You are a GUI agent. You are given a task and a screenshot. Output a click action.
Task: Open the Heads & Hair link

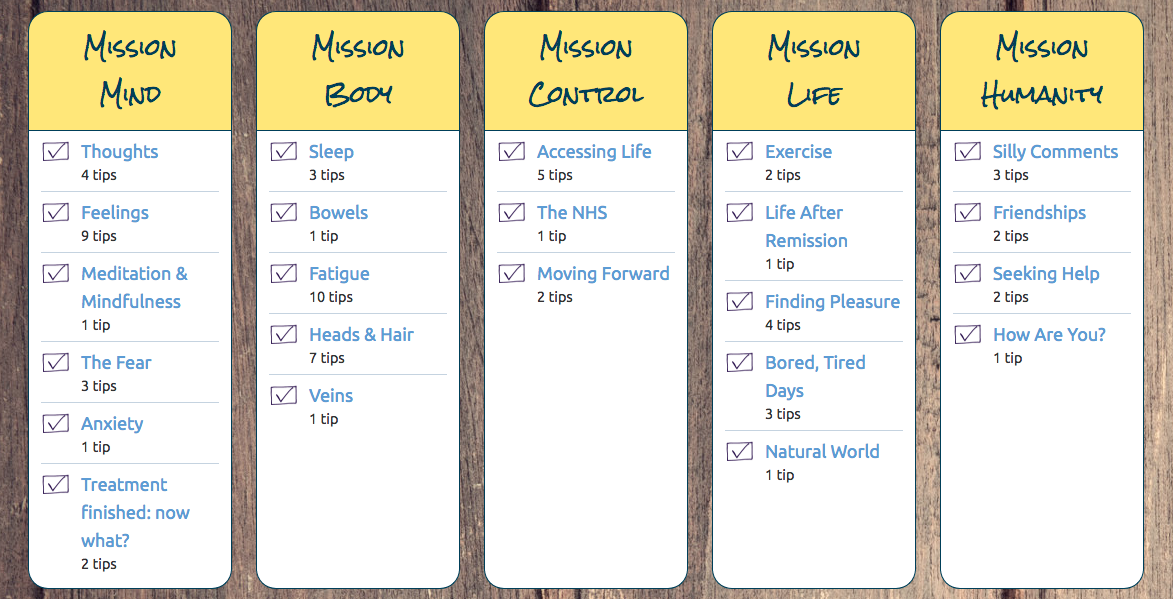tap(361, 334)
